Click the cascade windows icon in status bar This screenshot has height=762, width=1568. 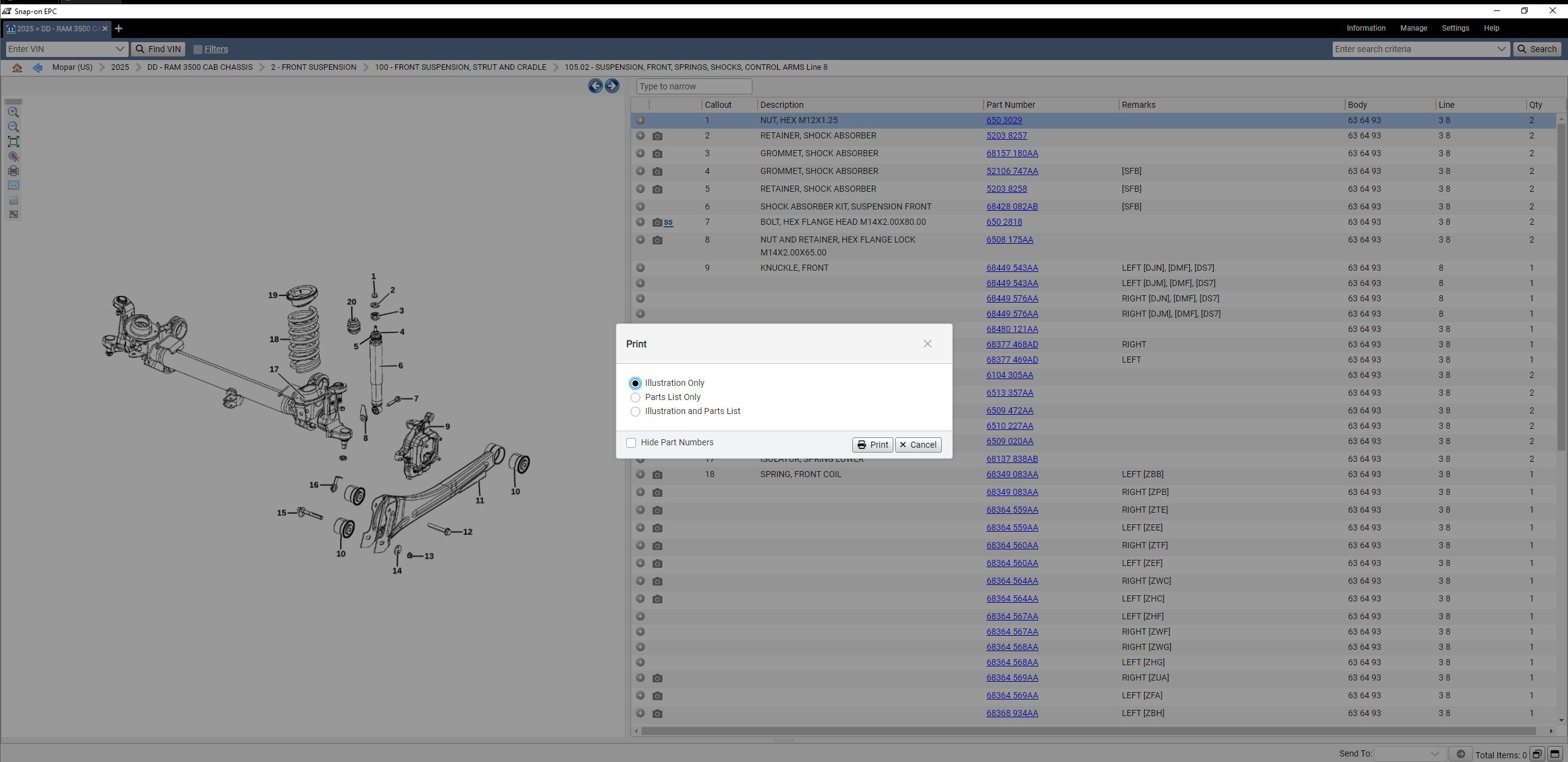1537,754
